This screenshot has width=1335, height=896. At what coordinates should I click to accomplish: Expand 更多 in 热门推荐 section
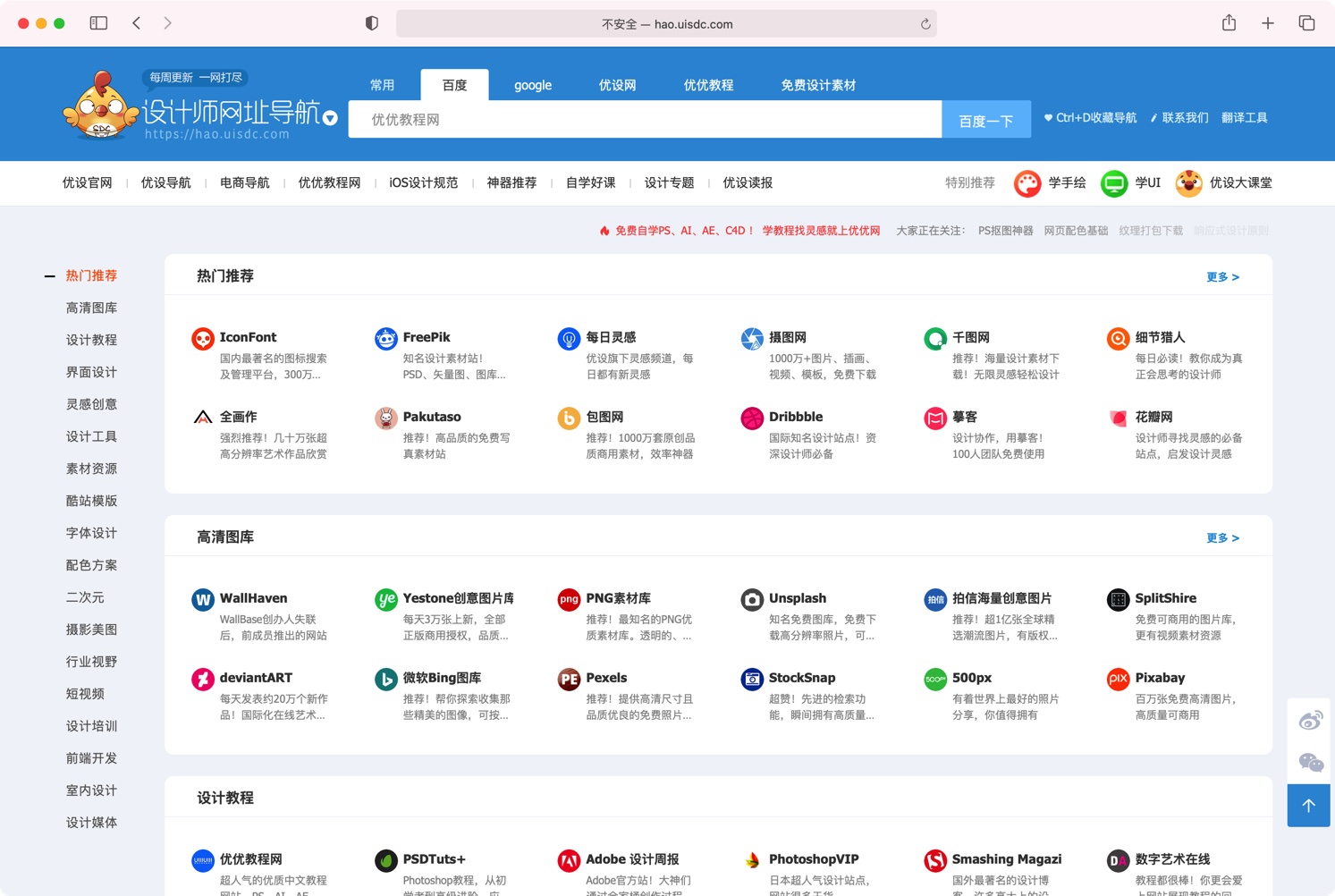point(1221,277)
